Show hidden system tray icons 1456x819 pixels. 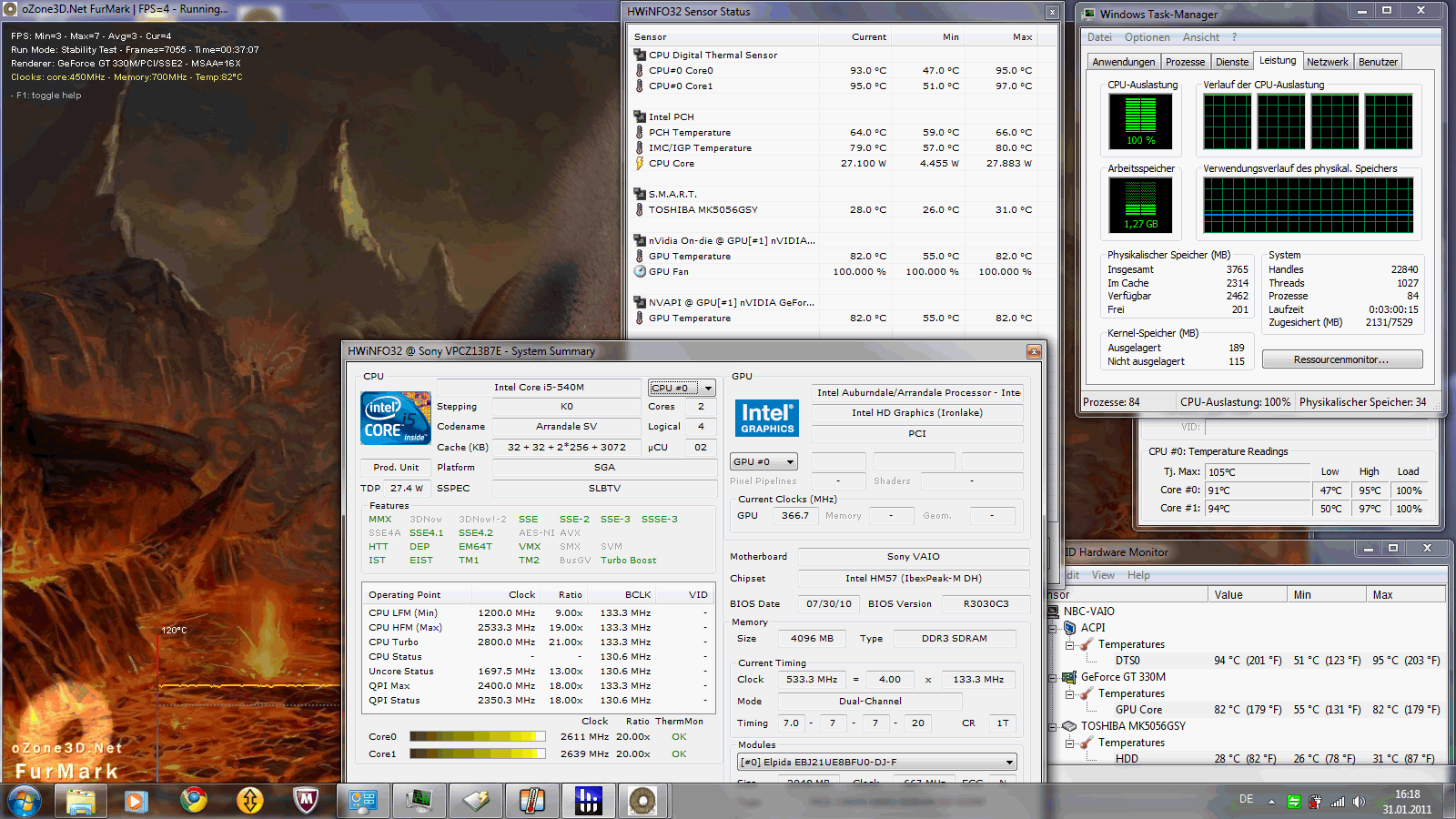(1272, 802)
